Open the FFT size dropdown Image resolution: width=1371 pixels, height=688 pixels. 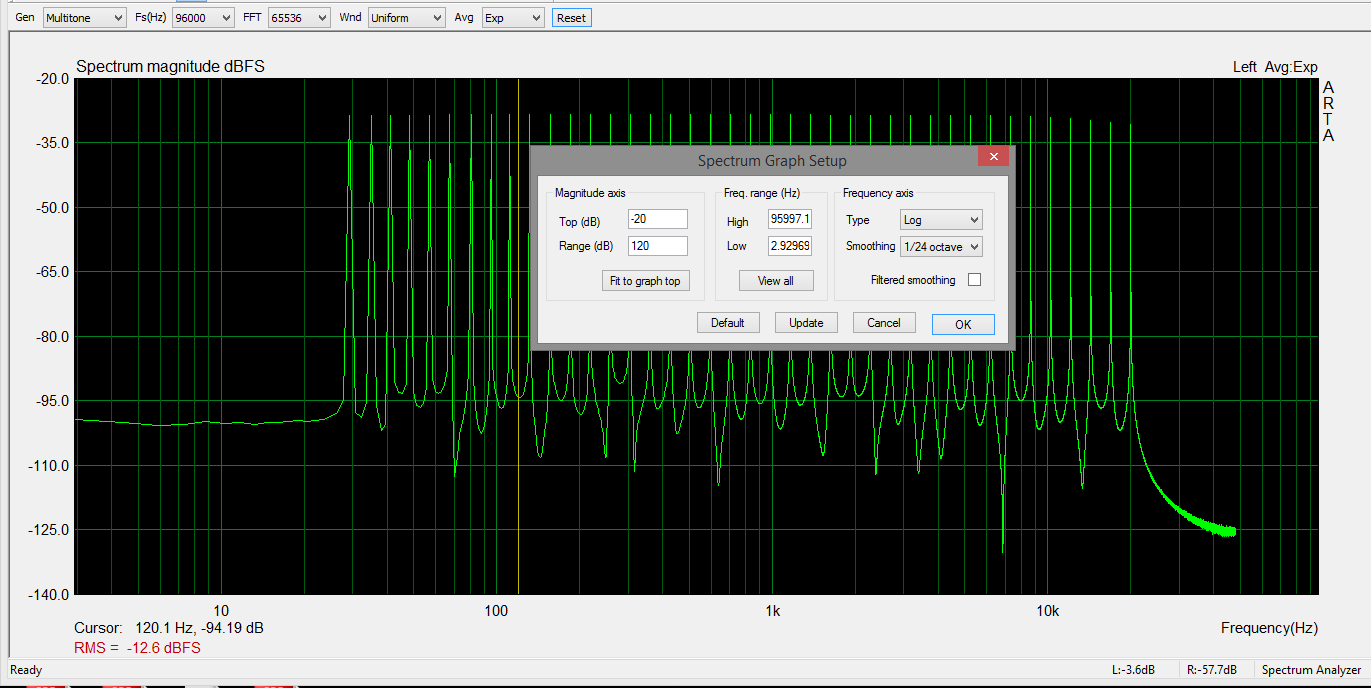coord(299,18)
